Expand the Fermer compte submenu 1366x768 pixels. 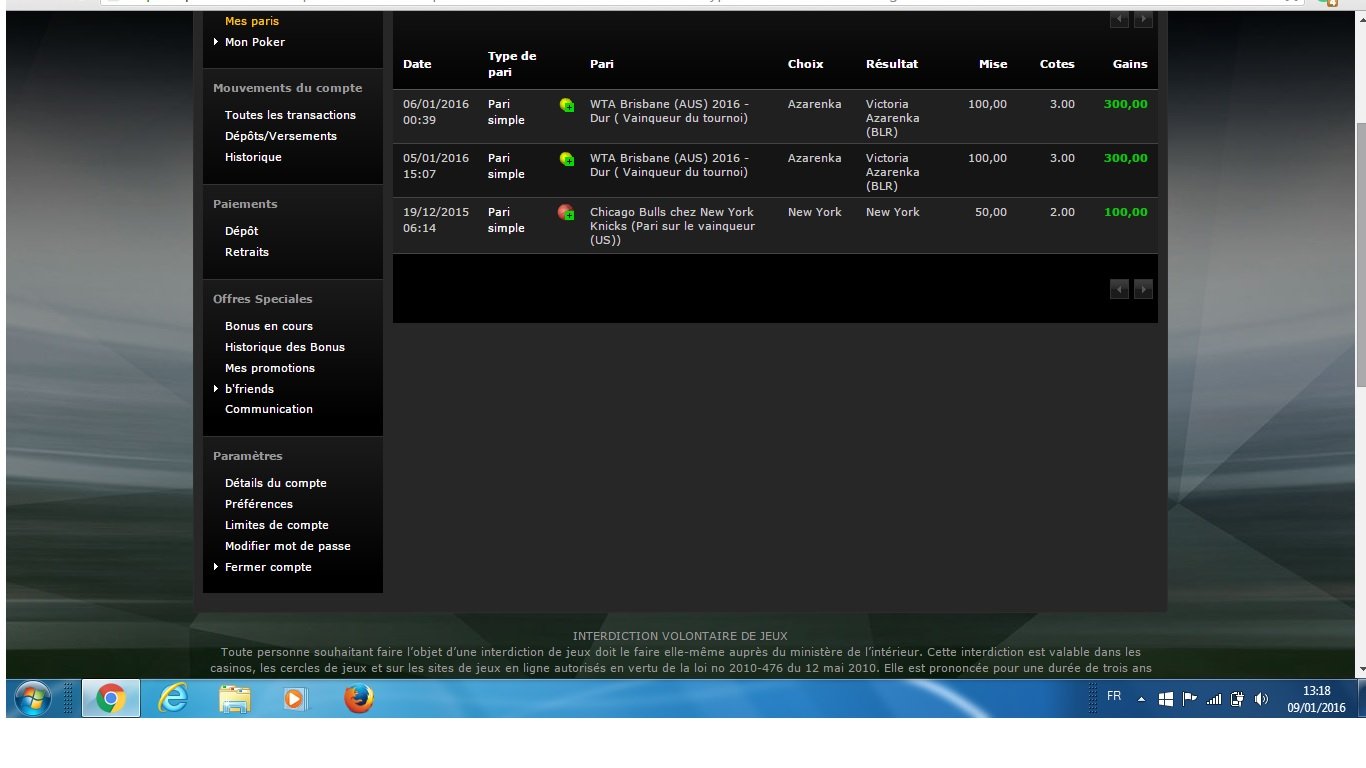point(217,567)
